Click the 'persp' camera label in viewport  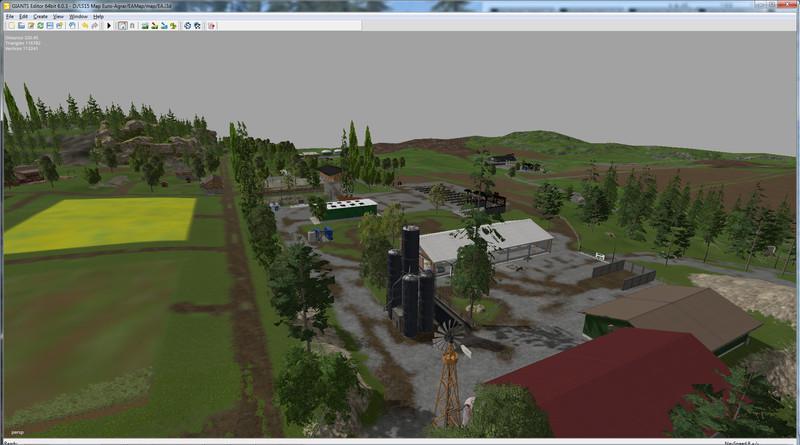coord(17,432)
